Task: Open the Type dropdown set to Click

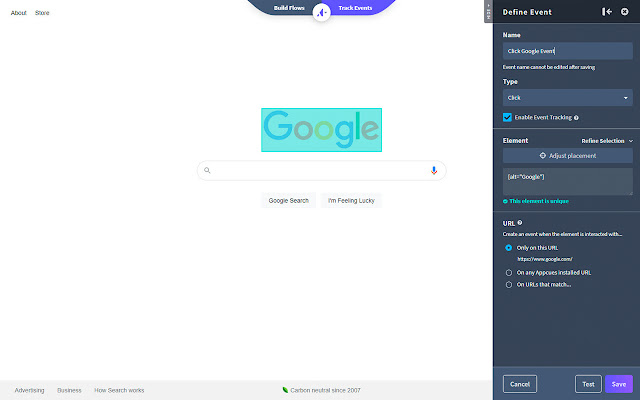Action: (x=567, y=98)
